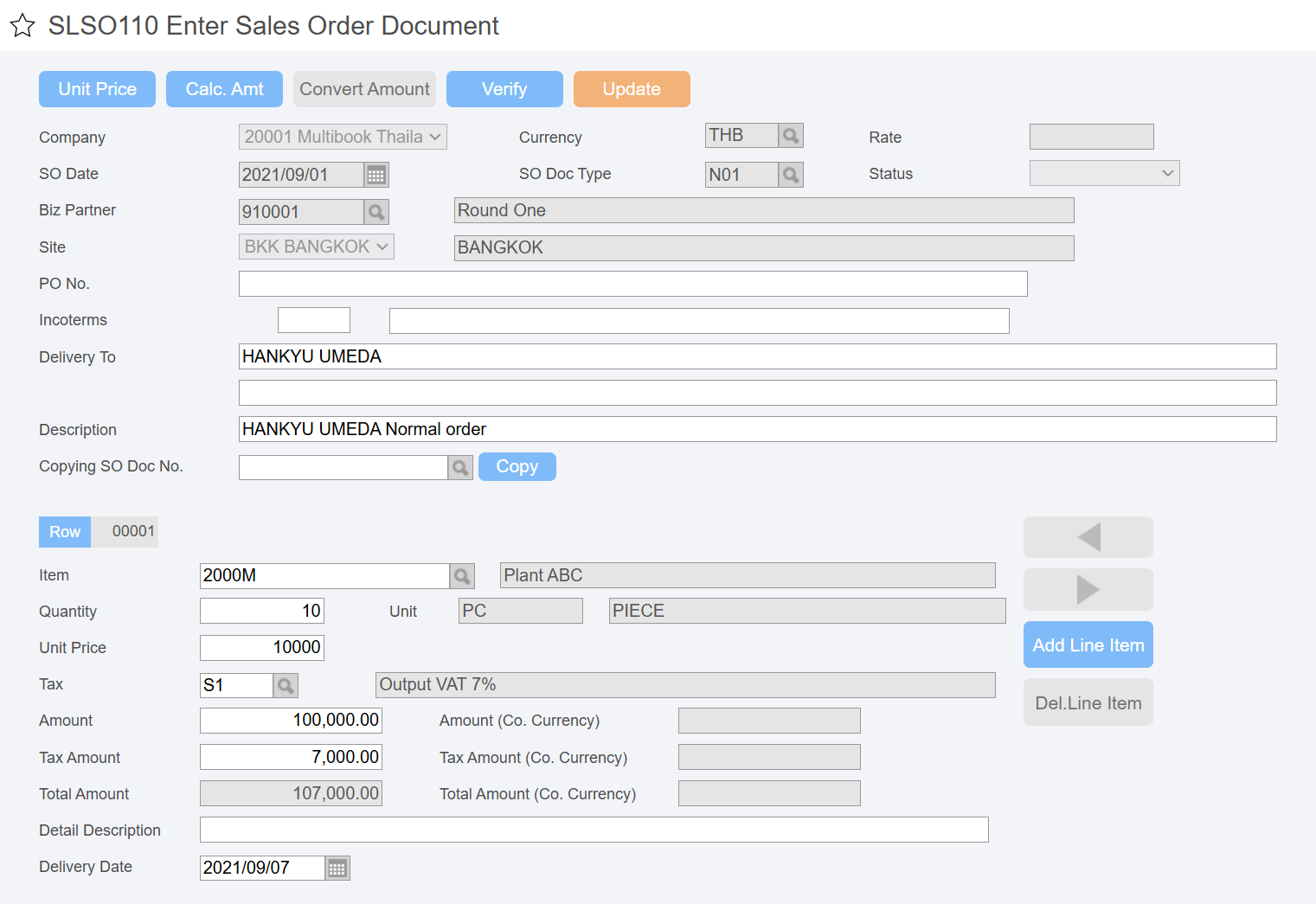Go to next line item arrow
The height and width of the screenshot is (904, 1316).
[1088, 590]
